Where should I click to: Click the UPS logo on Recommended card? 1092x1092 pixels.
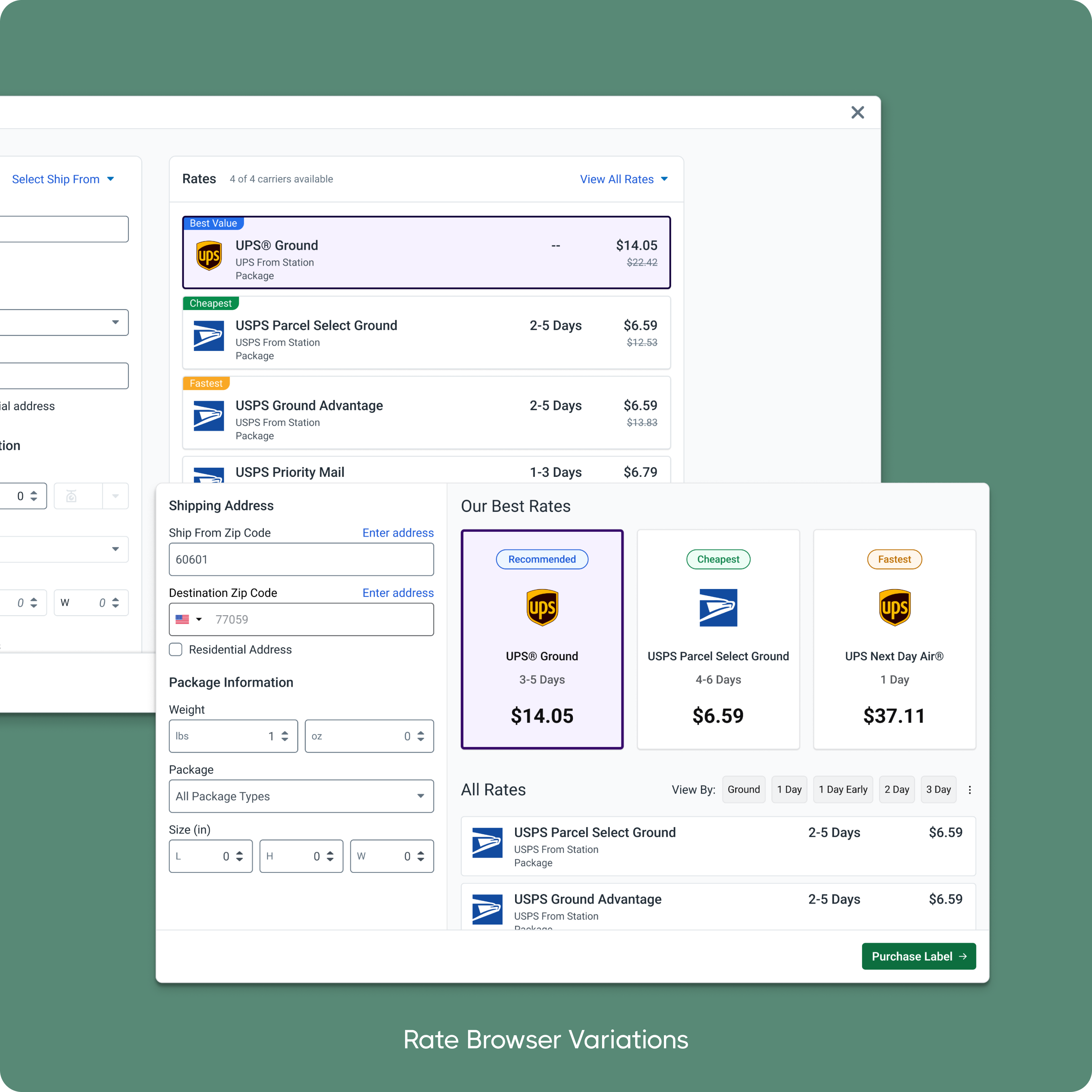(542, 608)
